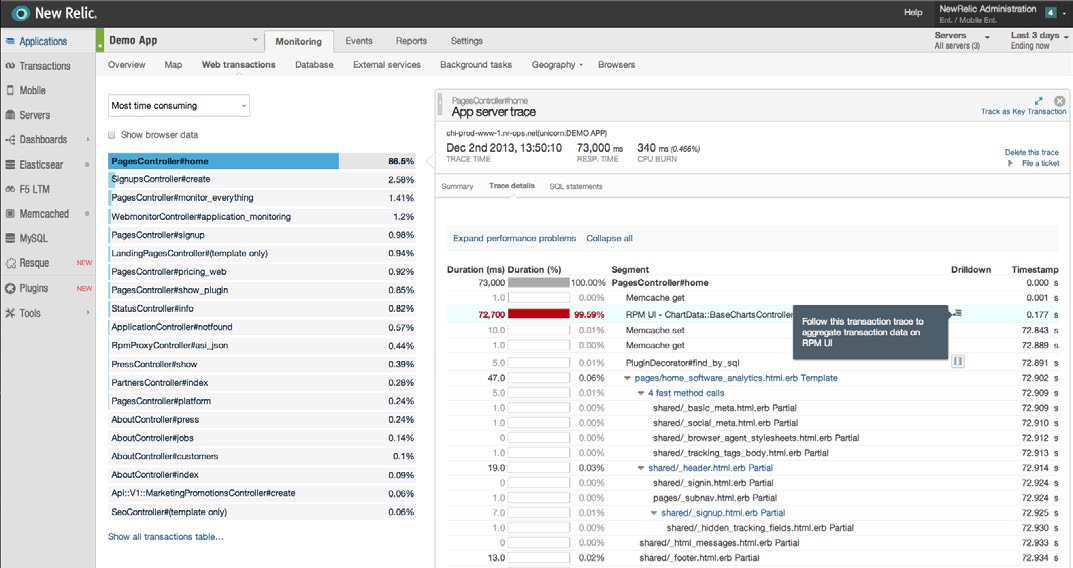The width and height of the screenshot is (1073, 568).
Task: Switch to Monitoring tab
Action: (x=298, y=41)
